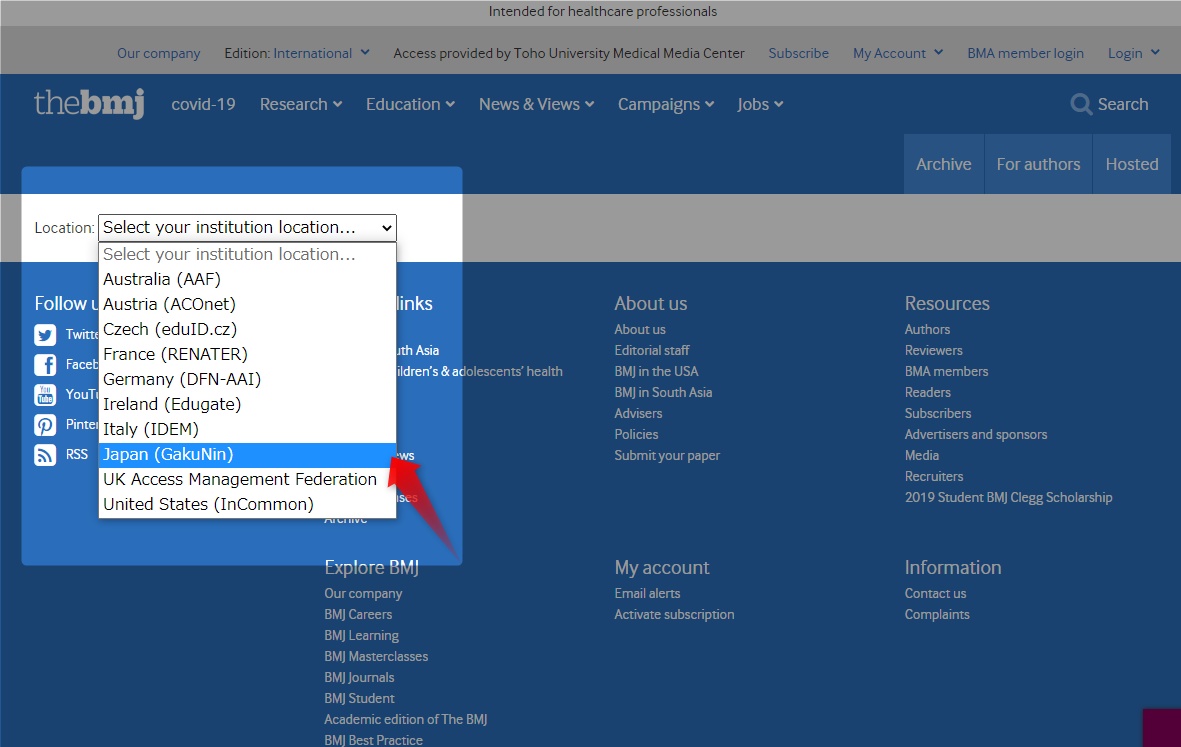Expand the Jobs menu
This screenshot has height=747, width=1181.
tap(760, 105)
